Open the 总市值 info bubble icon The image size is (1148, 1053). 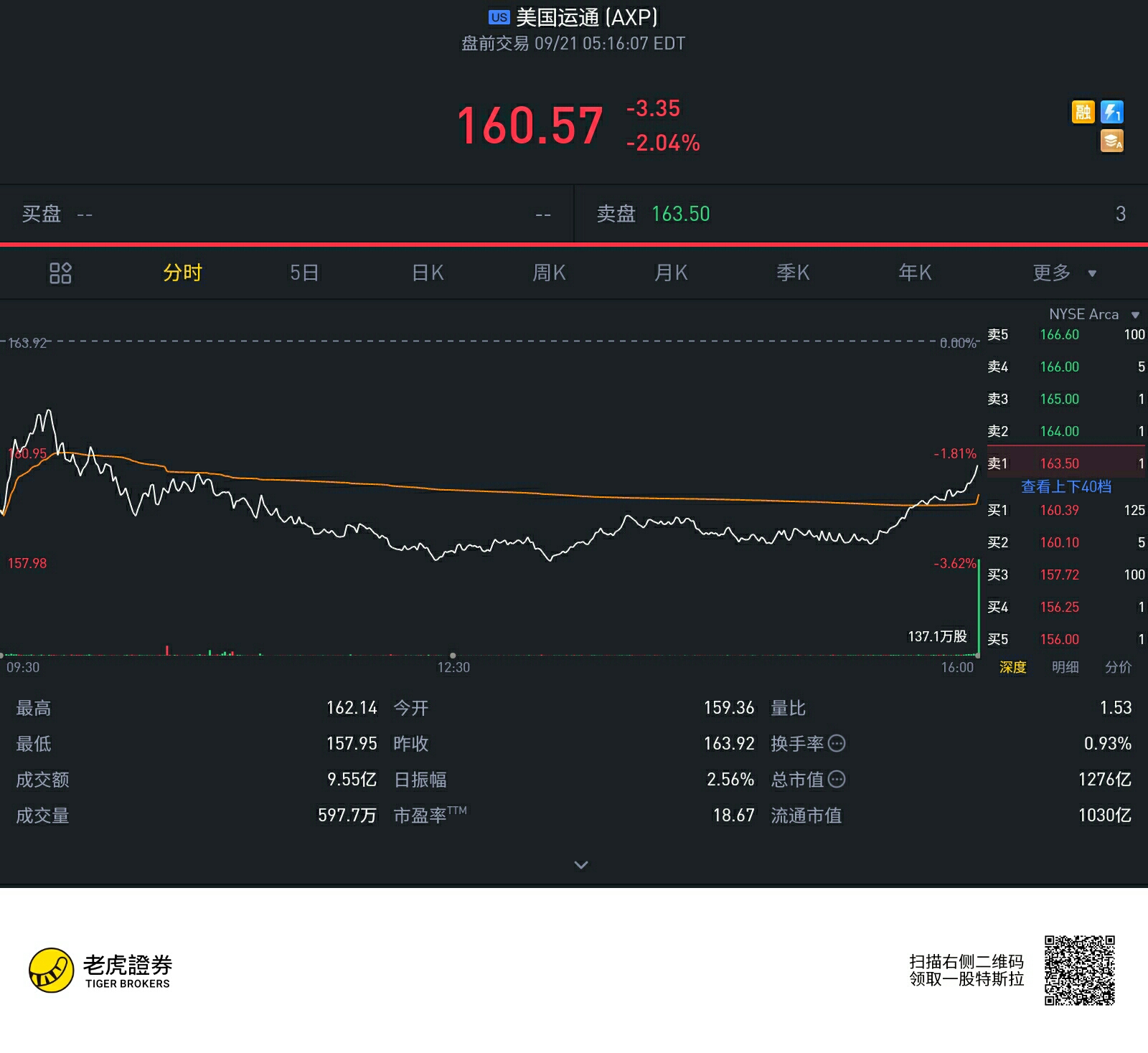(x=837, y=779)
